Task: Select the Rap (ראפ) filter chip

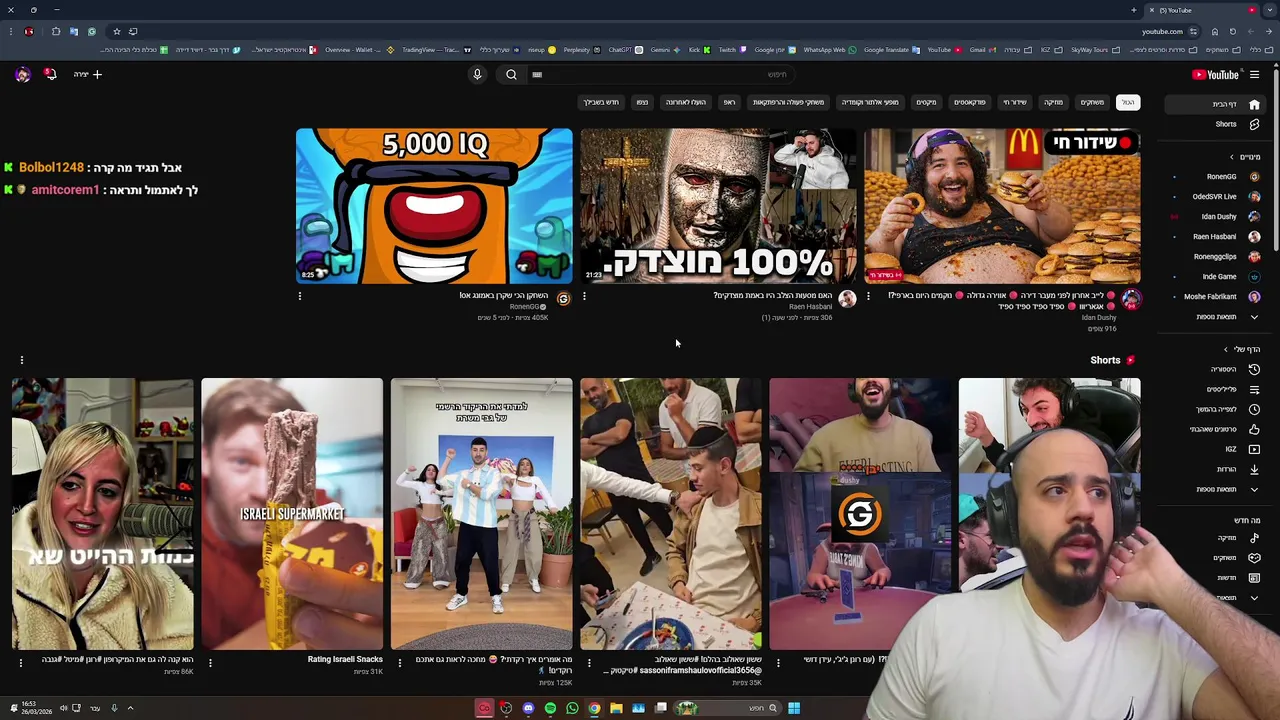Action: [729, 102]
